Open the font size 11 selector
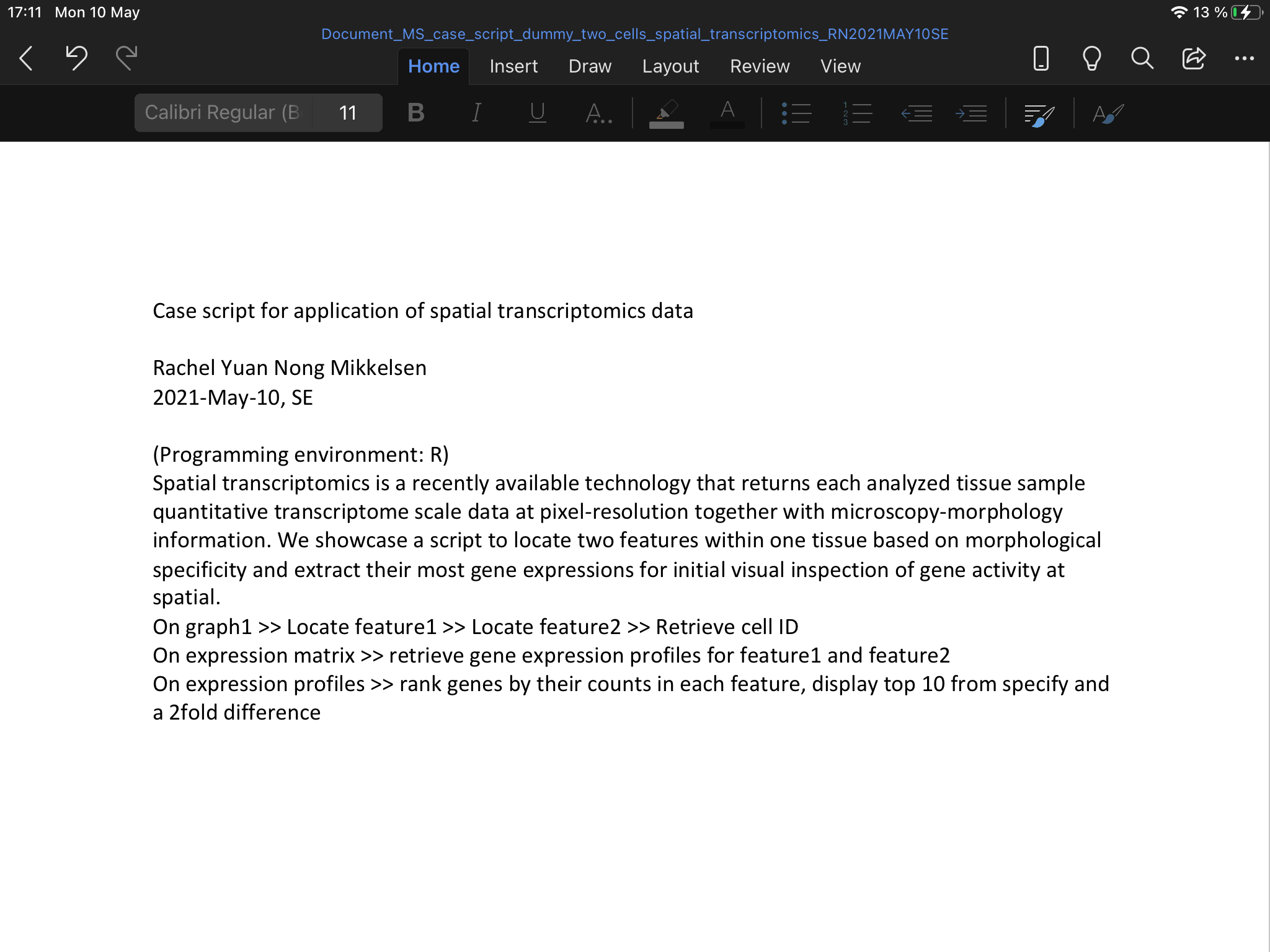The image size is (1270, 952). point(347,113)
